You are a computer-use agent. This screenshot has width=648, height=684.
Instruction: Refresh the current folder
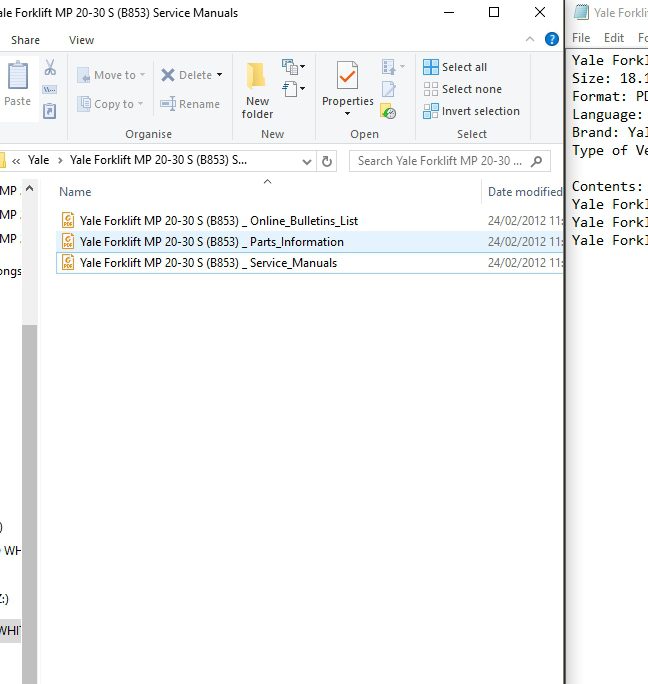tap(326, 161)
